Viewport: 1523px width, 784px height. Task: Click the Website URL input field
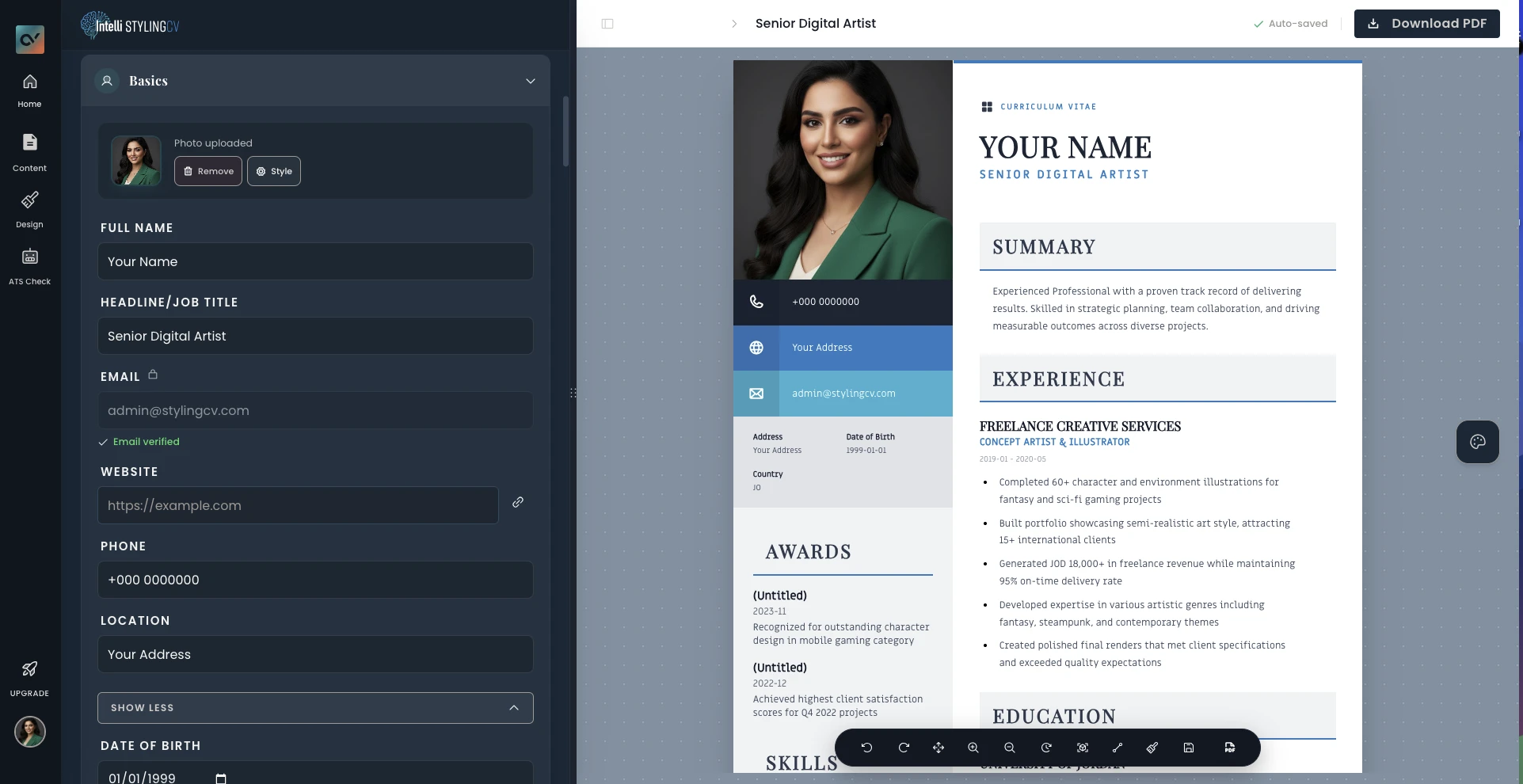[x=297, y=505]
